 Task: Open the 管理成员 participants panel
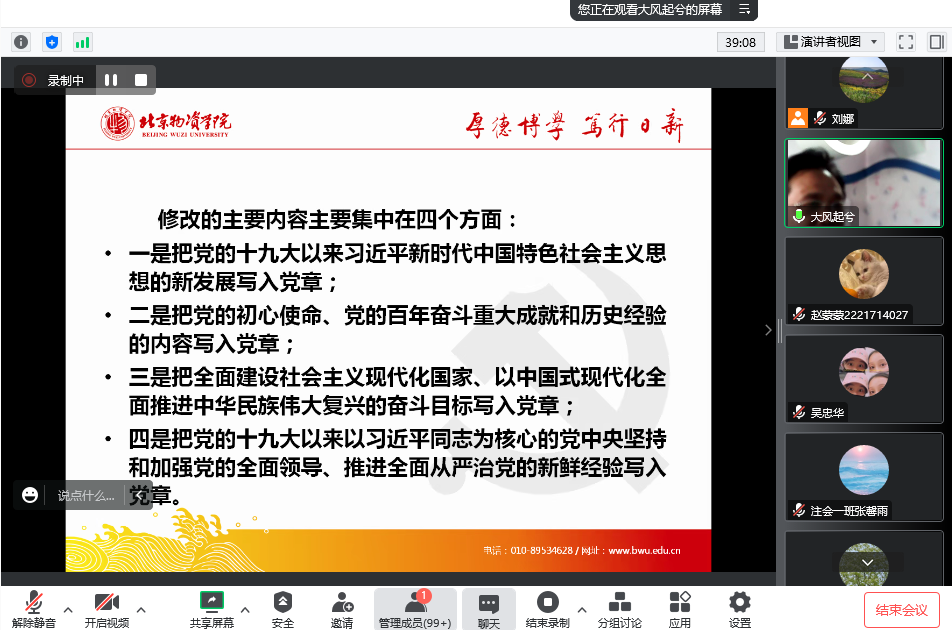coord(414,609)
